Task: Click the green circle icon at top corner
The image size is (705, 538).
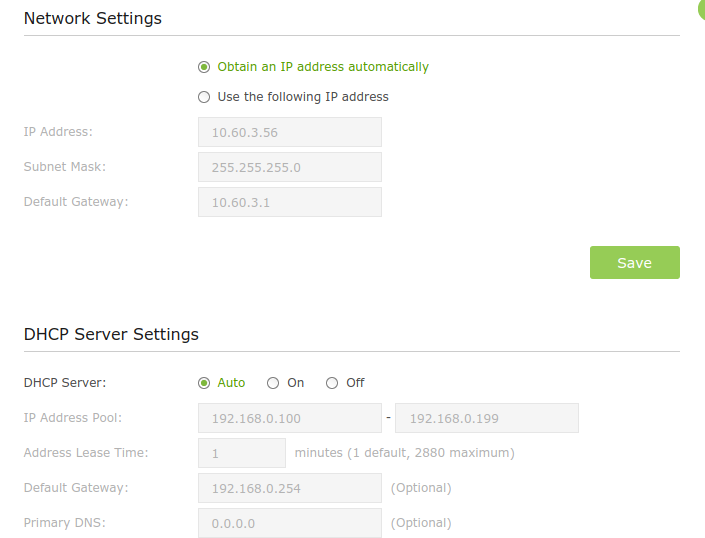Action: tap(702, 9)
